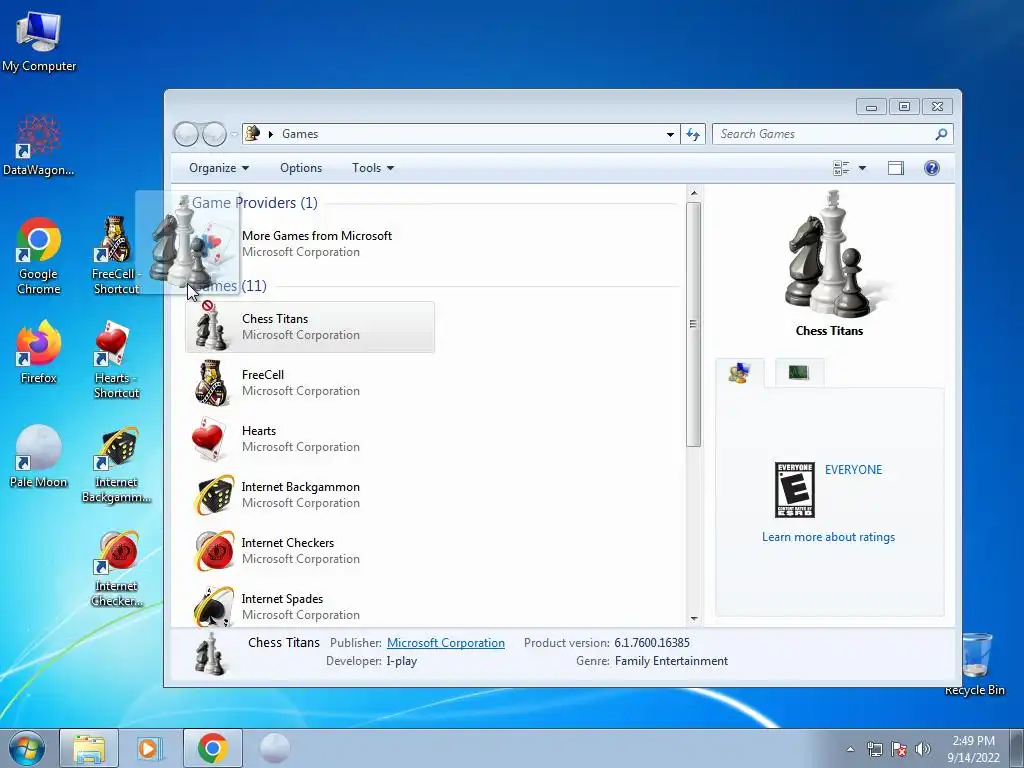The height and width of the screenshot is (768, 1024).
Task: Open the Options menu item
Action: tap(301, 168)
